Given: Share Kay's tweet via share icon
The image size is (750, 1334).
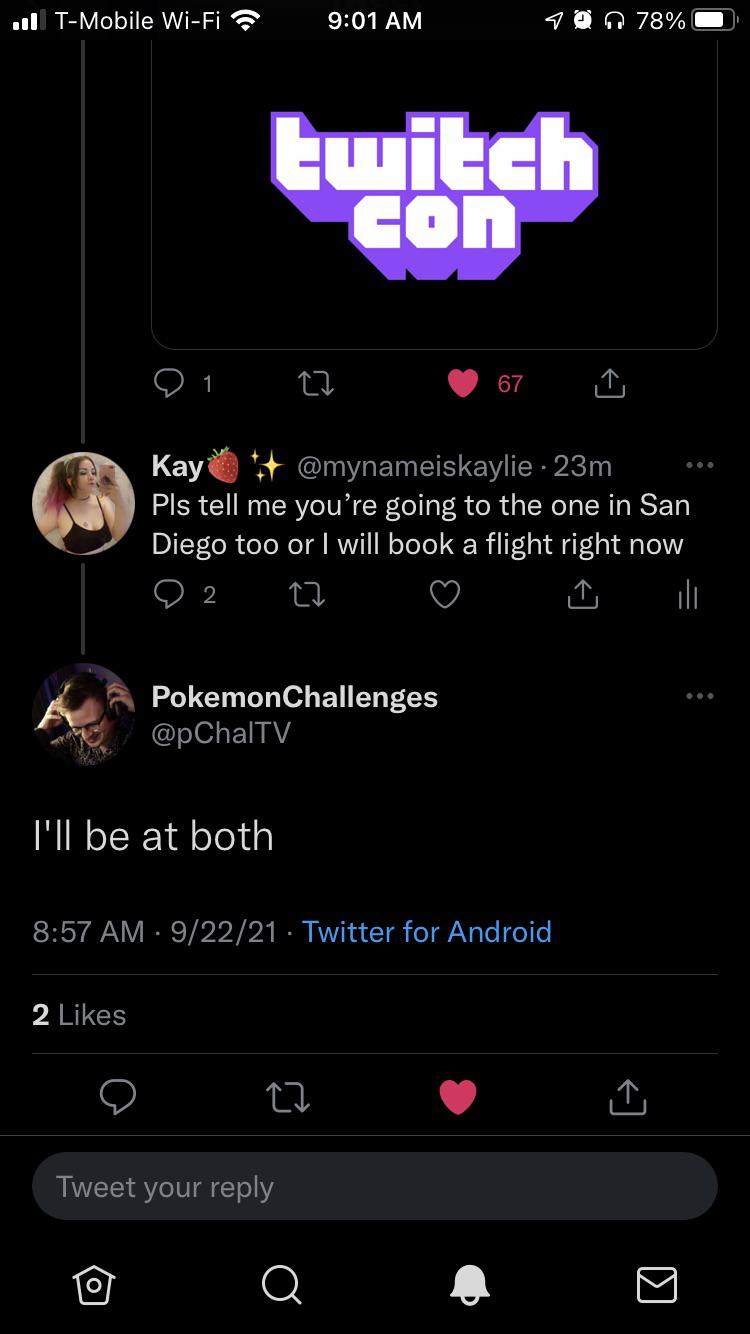Looking at the screenshot, I should (582, 595).
